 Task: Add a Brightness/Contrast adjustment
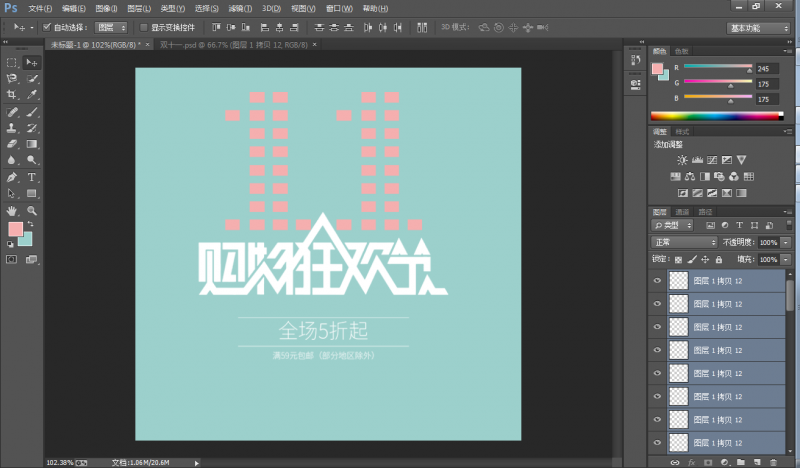click(x=682, y=160)
